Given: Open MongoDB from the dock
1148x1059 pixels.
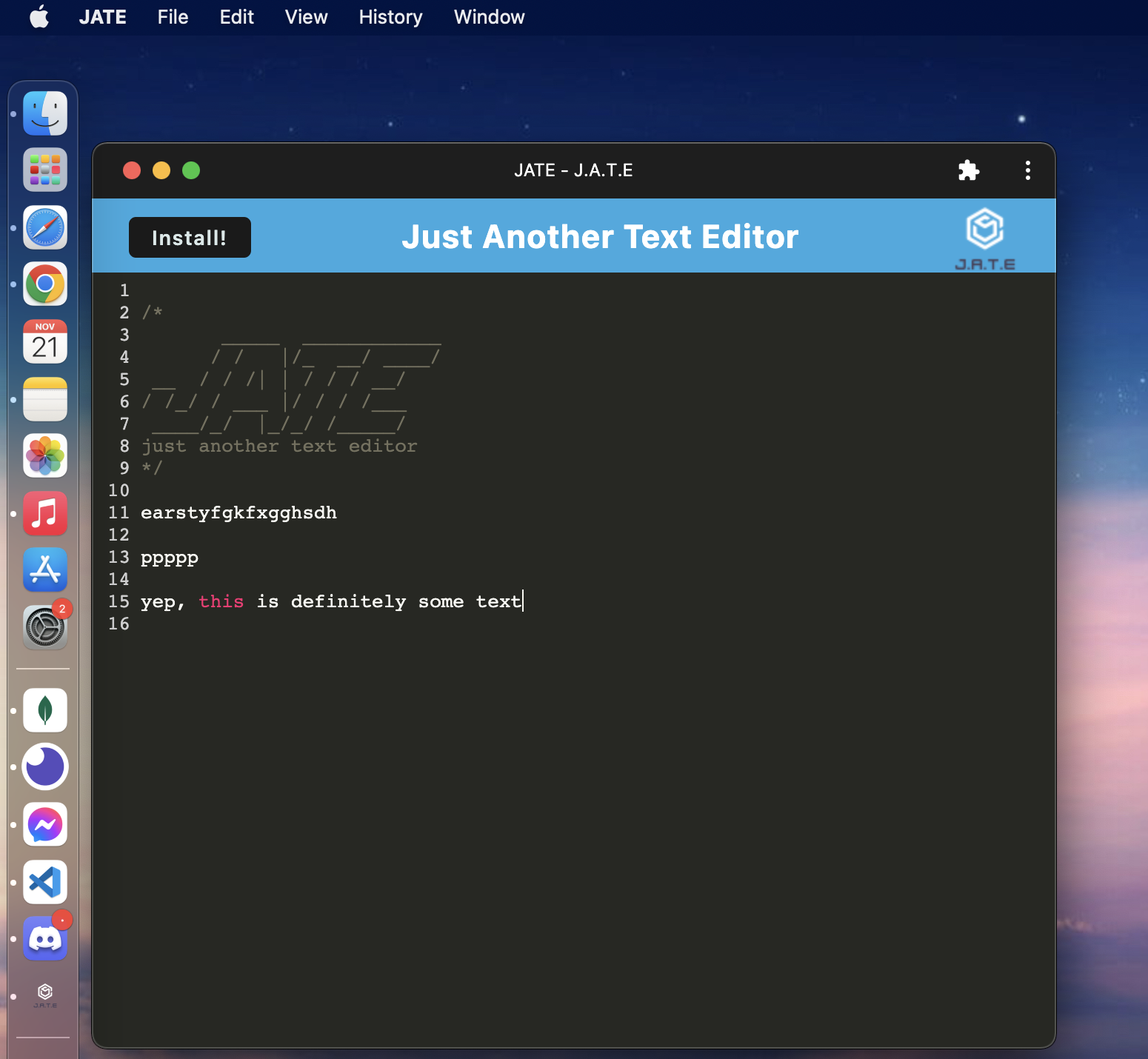Looking at the screenshot, I should click(x=44, y=709).
